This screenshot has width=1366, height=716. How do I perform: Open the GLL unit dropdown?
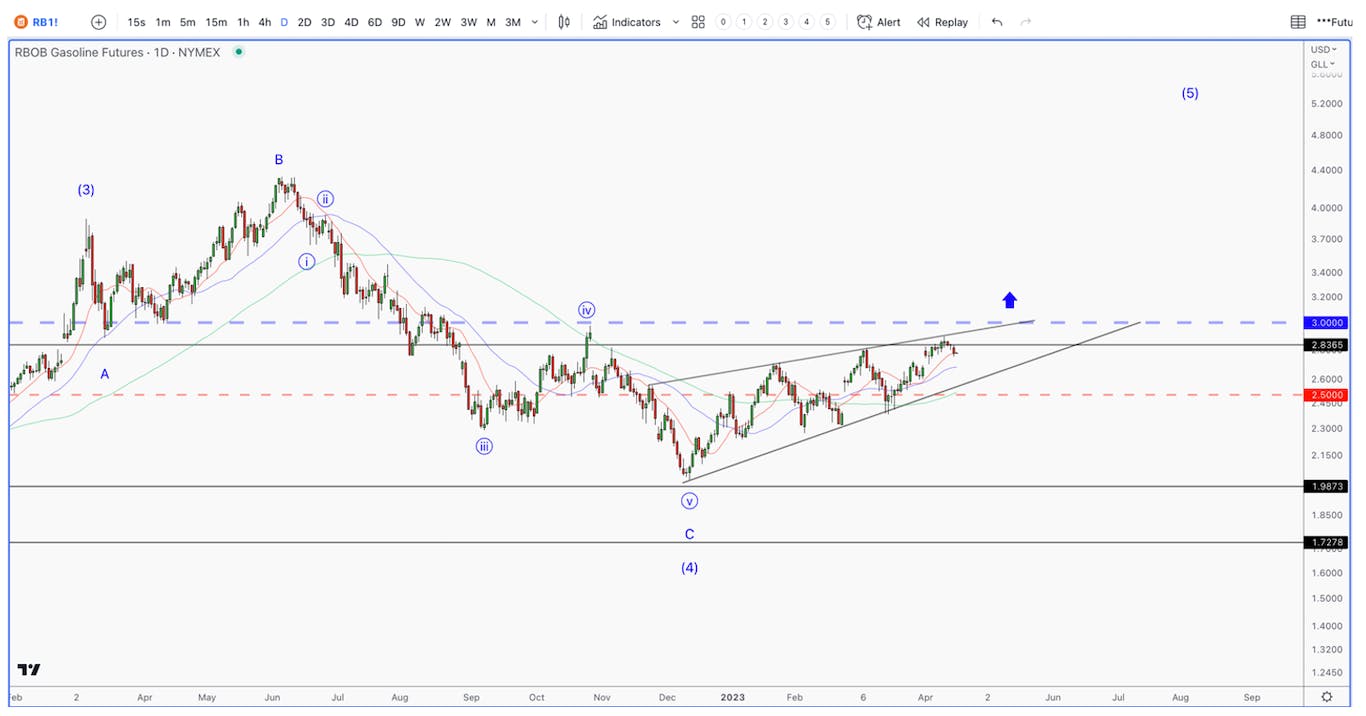click(1322, 64)
